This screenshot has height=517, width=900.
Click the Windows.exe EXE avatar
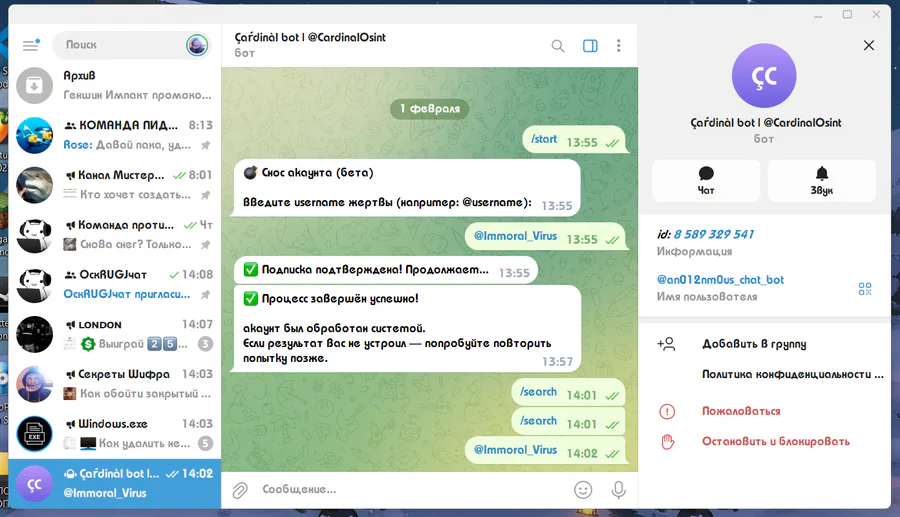(x=34, y=434)
